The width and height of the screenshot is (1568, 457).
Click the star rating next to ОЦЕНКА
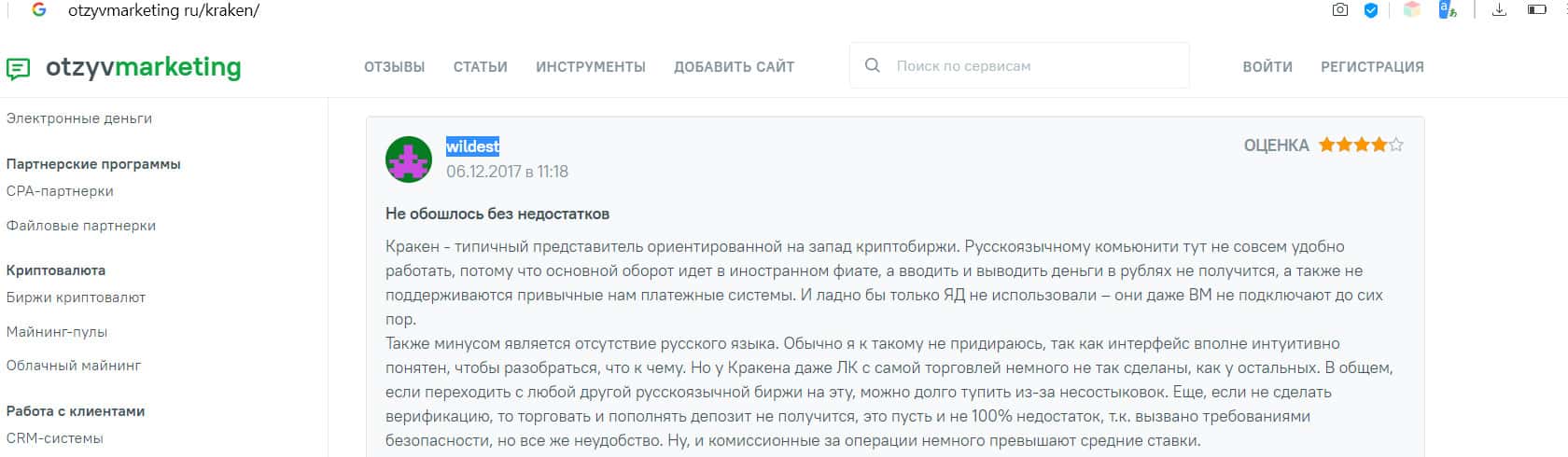coord(1361,145)
